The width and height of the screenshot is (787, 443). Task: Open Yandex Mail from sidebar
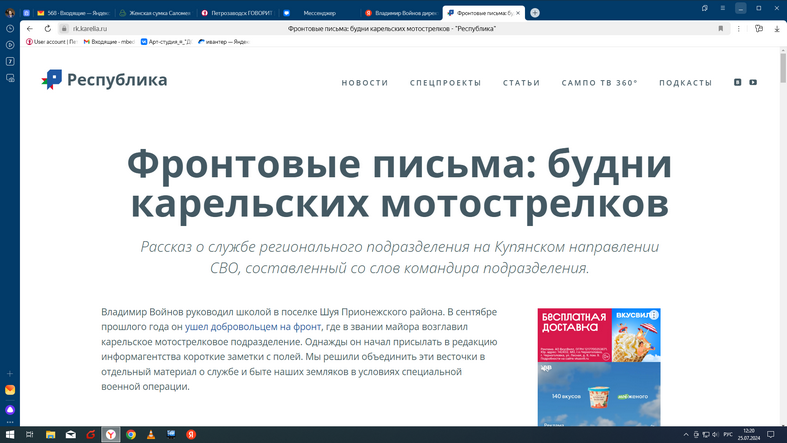click(x=10, y=390)
